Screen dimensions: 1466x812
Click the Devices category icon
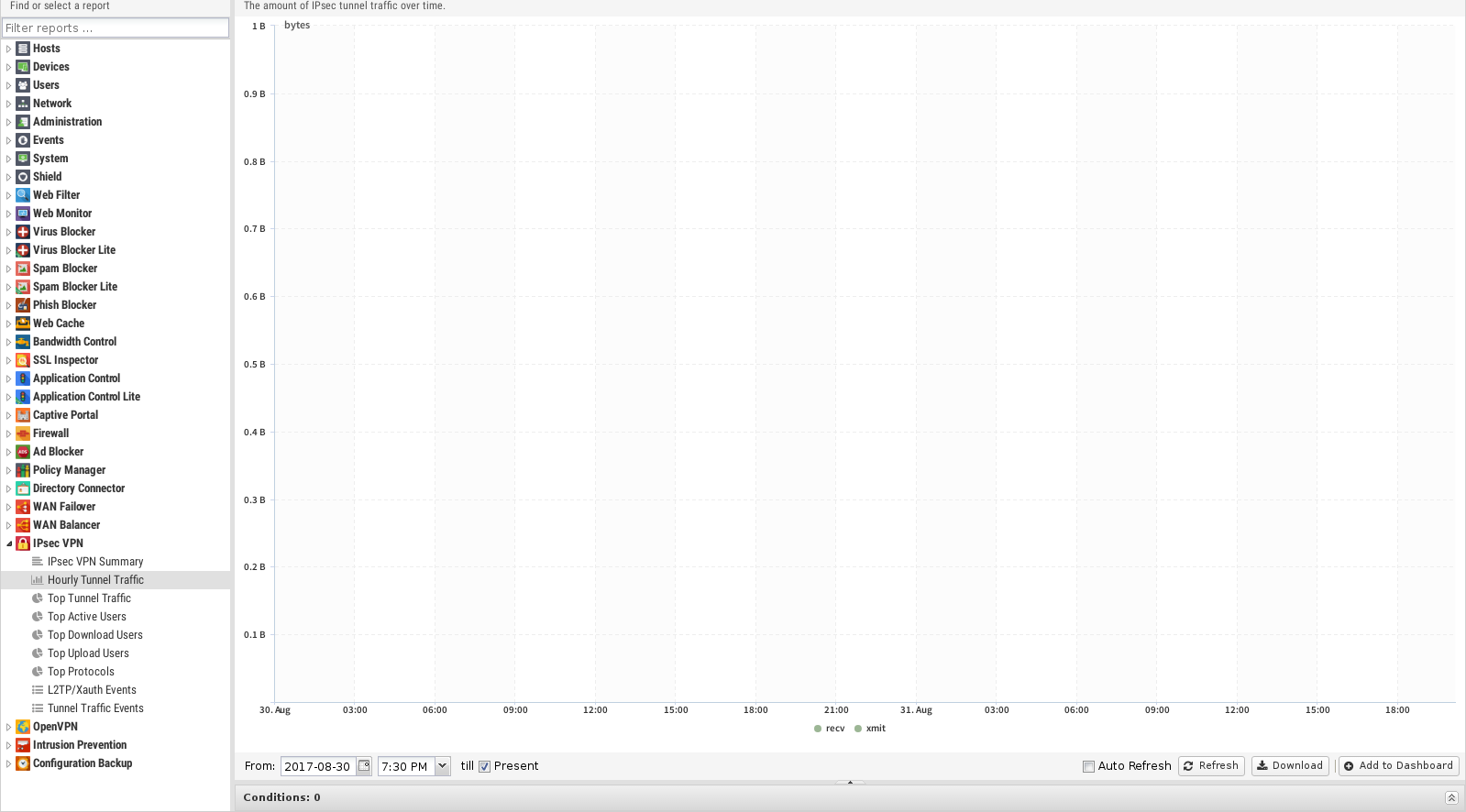point(23,67)
